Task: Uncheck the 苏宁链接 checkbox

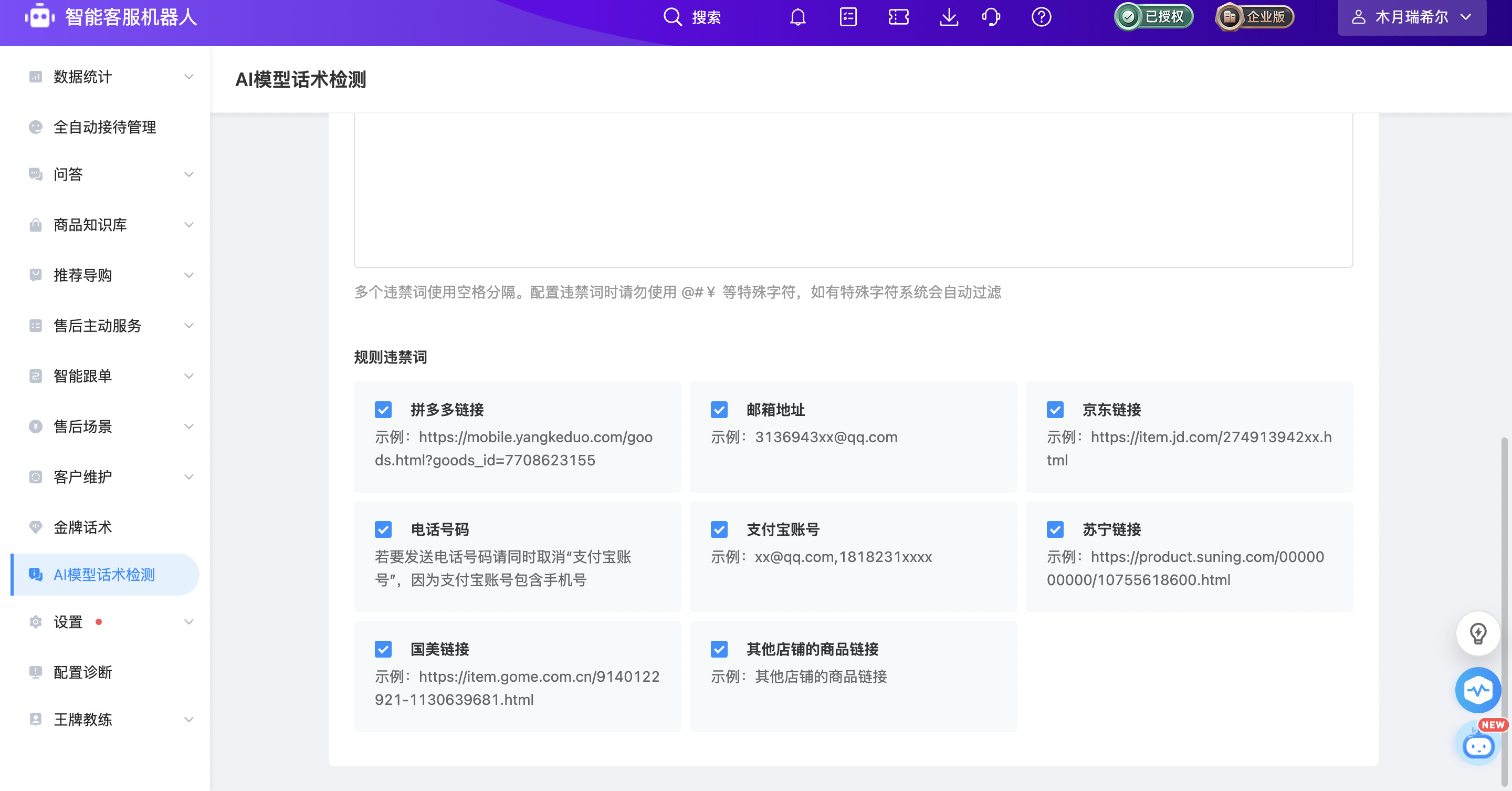Action: pos(1055,529)
